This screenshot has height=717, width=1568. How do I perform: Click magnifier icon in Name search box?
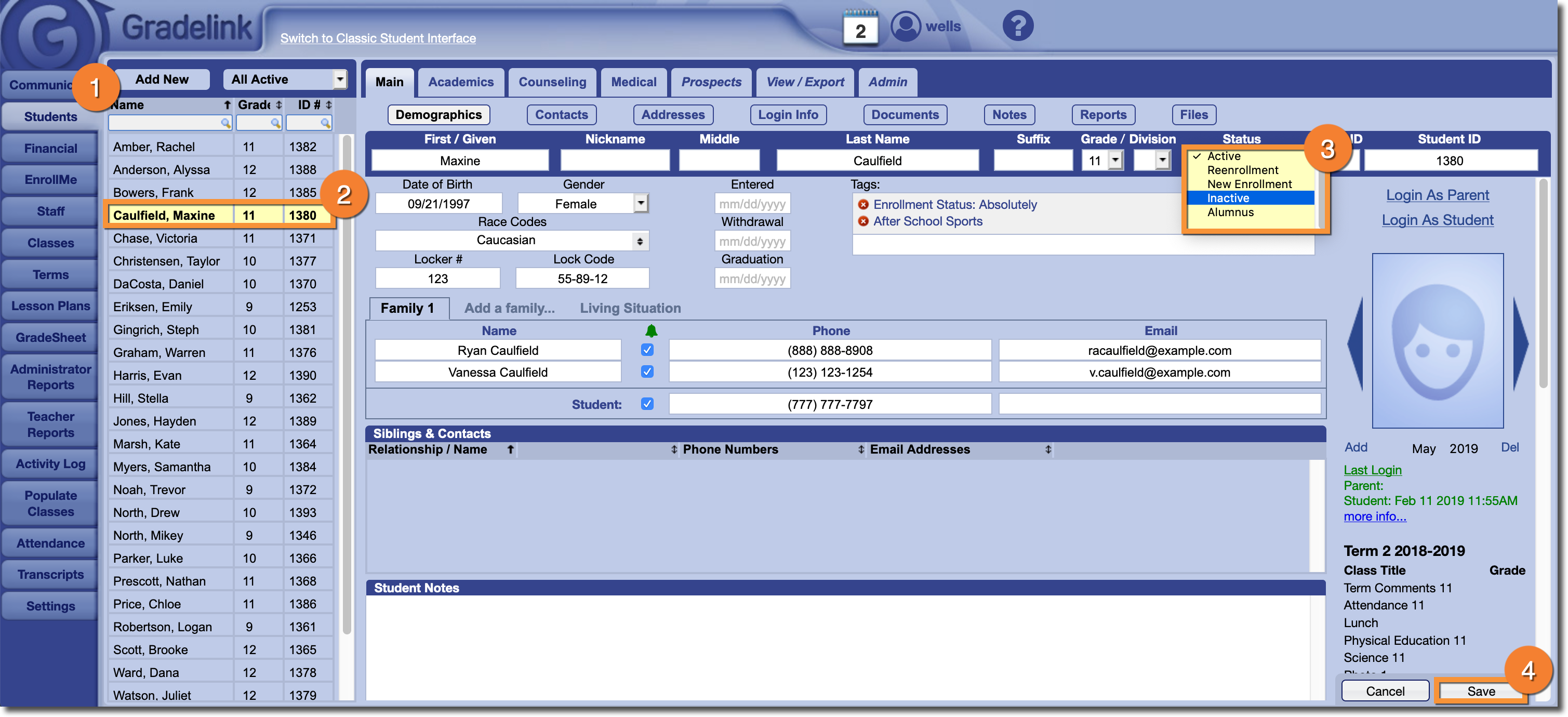click(x=226, y=124)
